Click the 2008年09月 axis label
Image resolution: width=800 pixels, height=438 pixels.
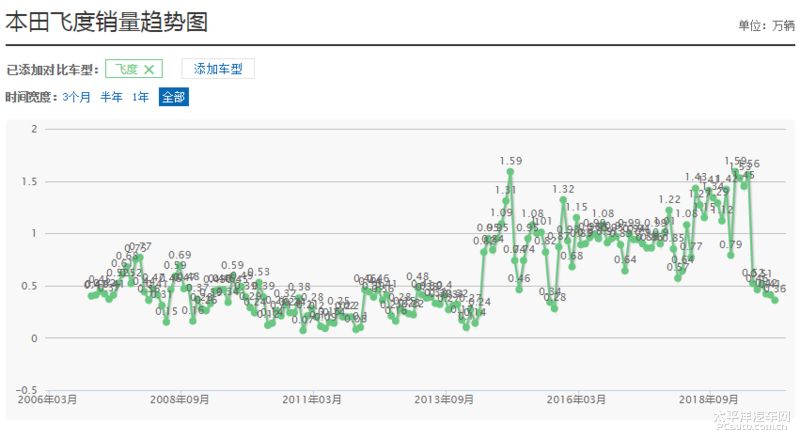point(180,399)
